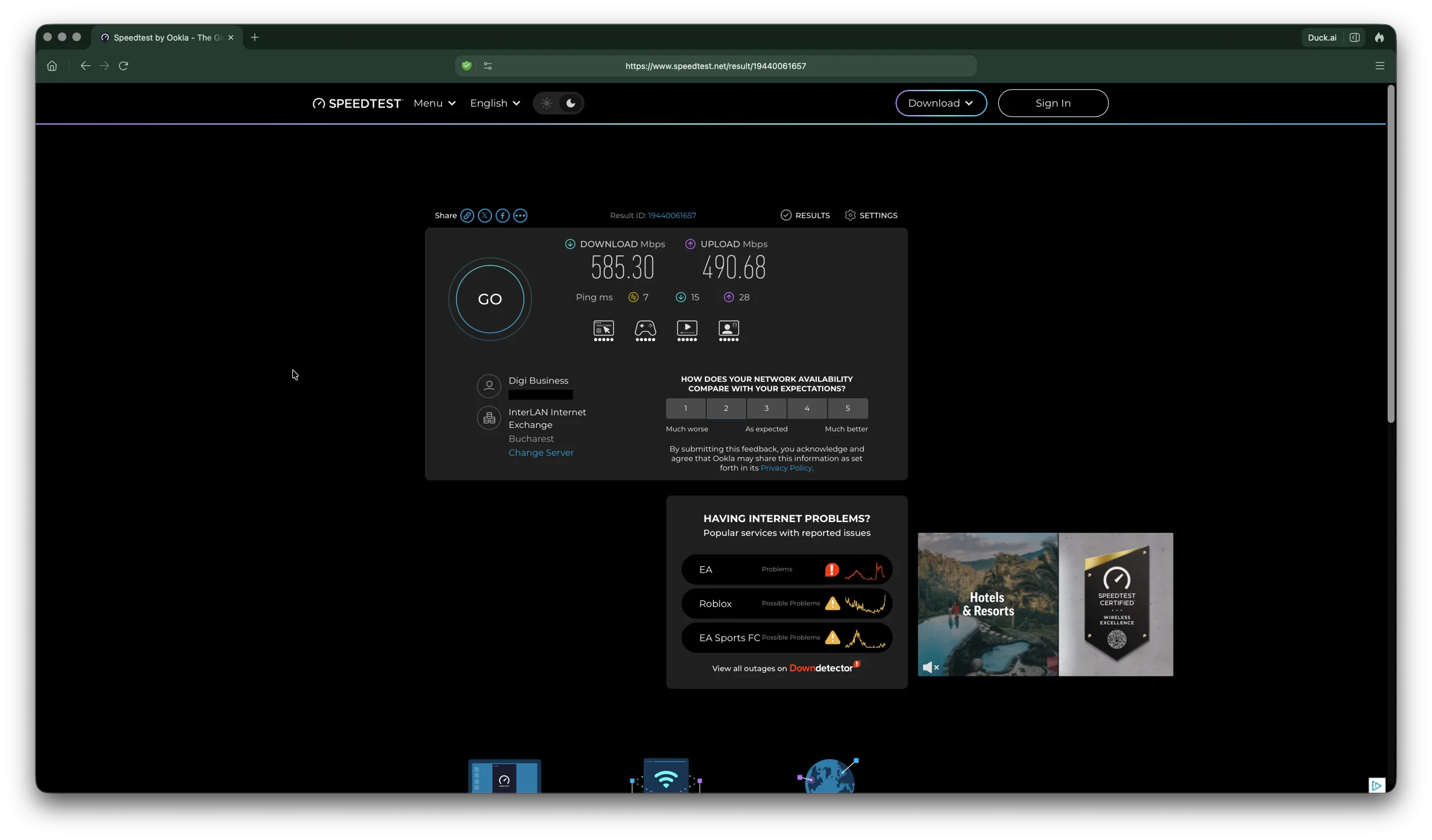Open Duck.ai from the toolbar
The width and height of the screenshot is (1432, 840).
(x=1321, y=37)
